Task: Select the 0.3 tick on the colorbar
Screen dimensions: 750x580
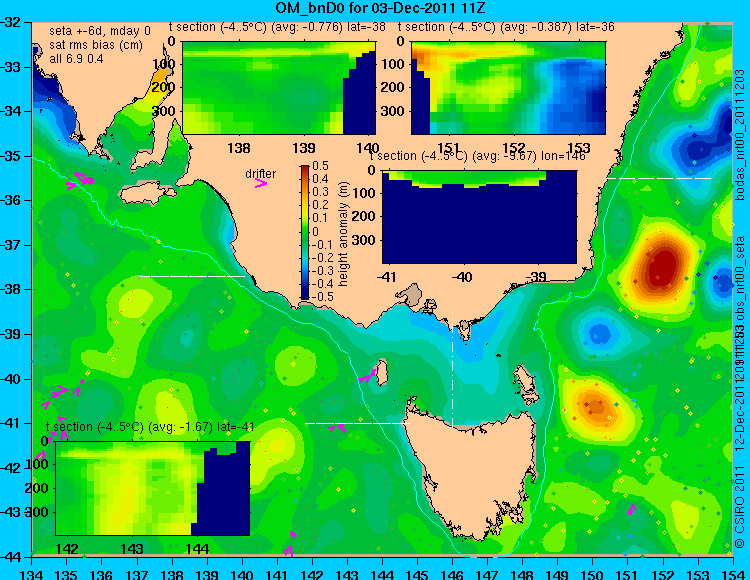Action: pyautogui.click(x=320, y=192)
